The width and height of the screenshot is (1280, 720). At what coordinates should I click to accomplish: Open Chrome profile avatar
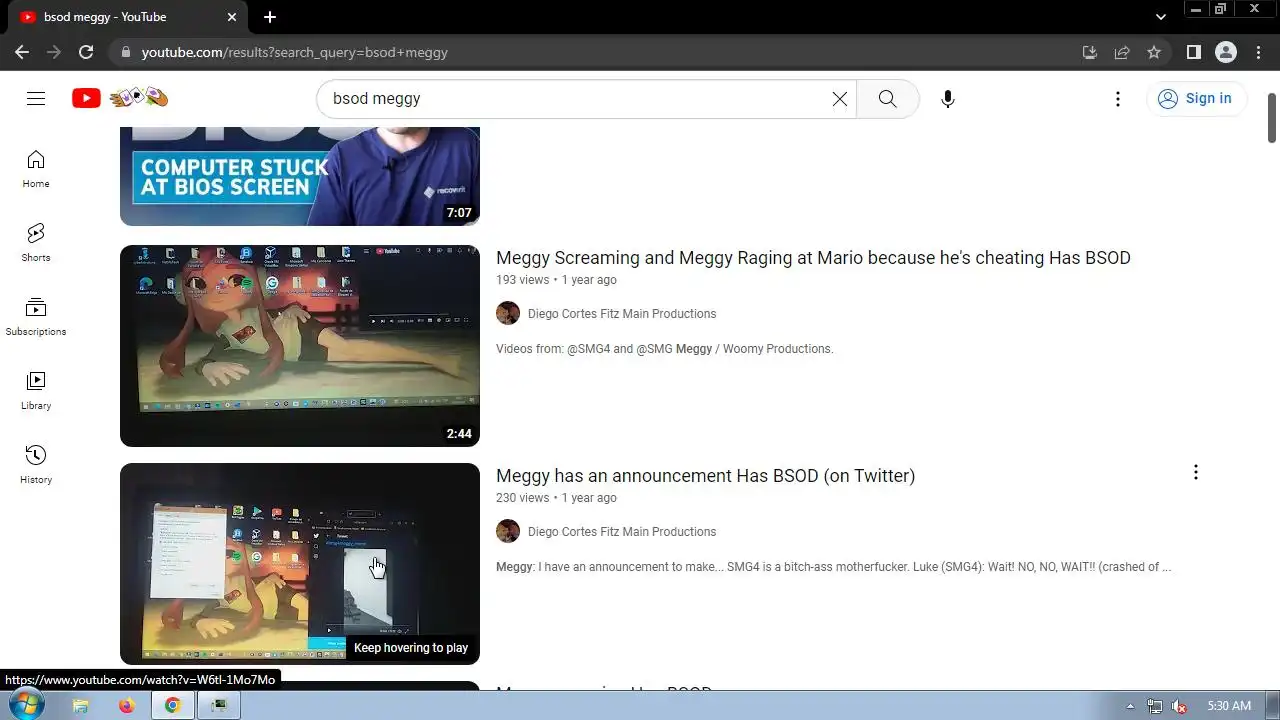(x=1226, y=52)
